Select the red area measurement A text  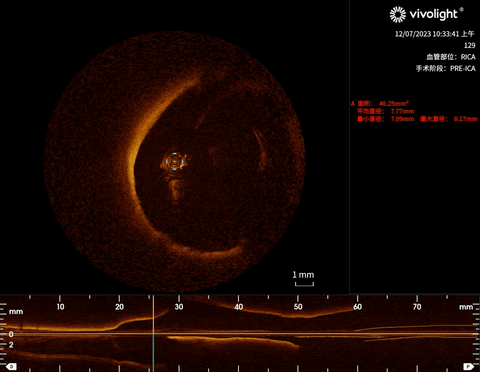380,103
